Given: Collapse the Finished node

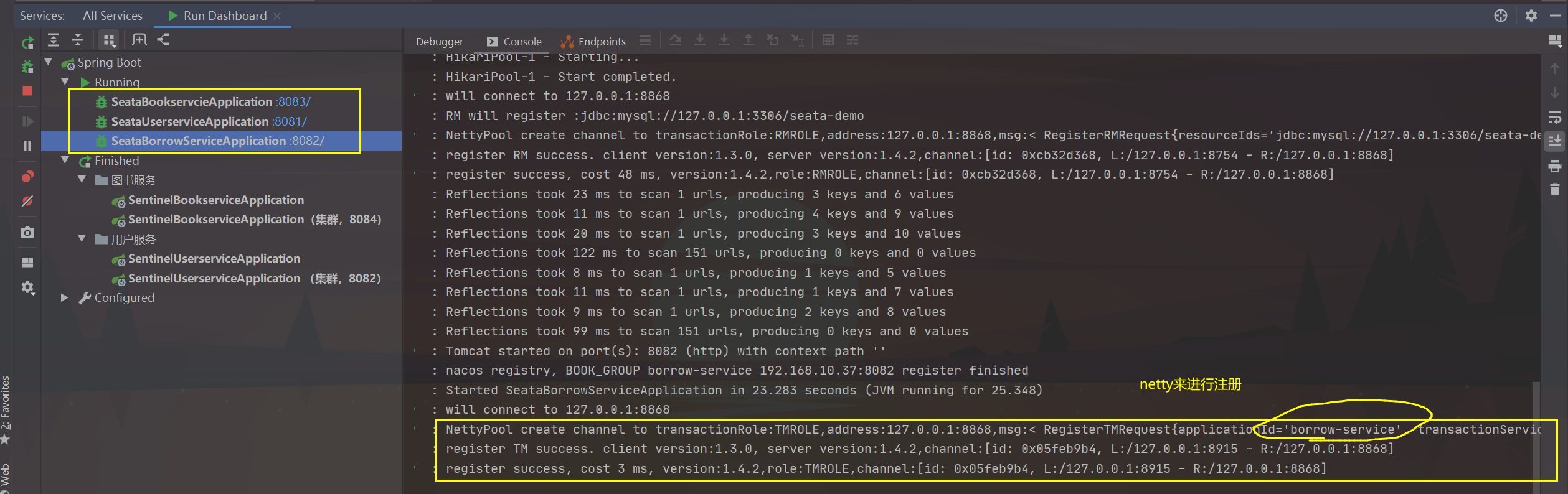Looking at the screenshot, I should coord(65,160).
